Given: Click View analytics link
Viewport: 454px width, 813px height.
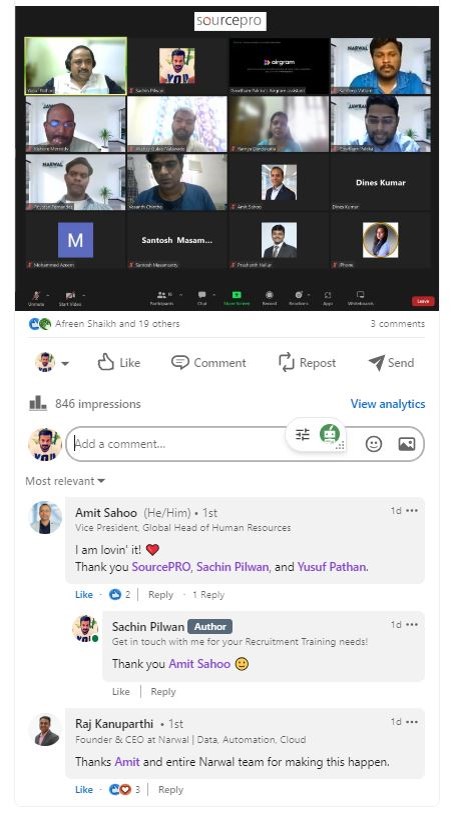Looking at the screenshot, I should click(388, 404).
